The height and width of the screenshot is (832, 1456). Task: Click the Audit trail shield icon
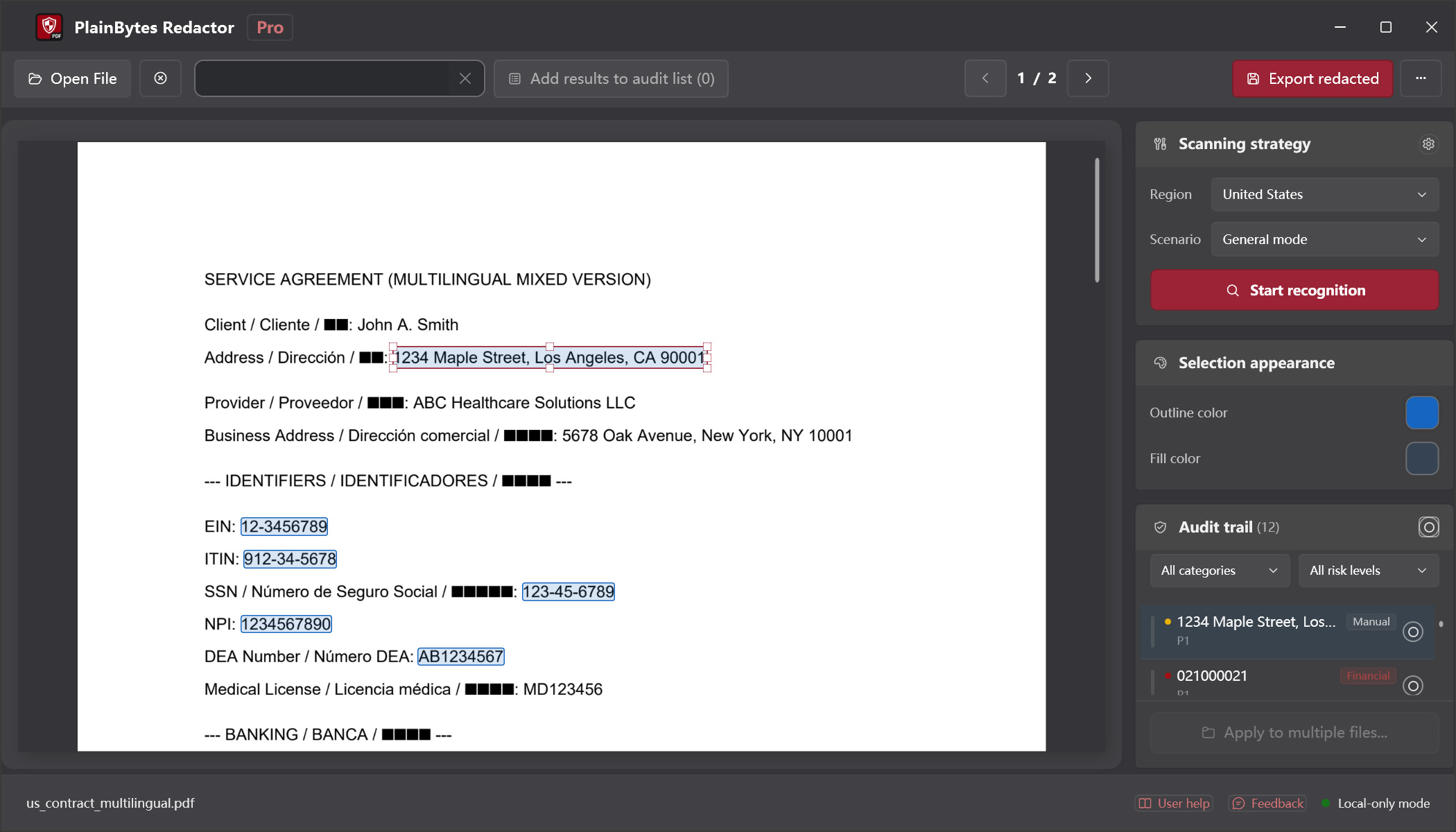coord(1160,528)
